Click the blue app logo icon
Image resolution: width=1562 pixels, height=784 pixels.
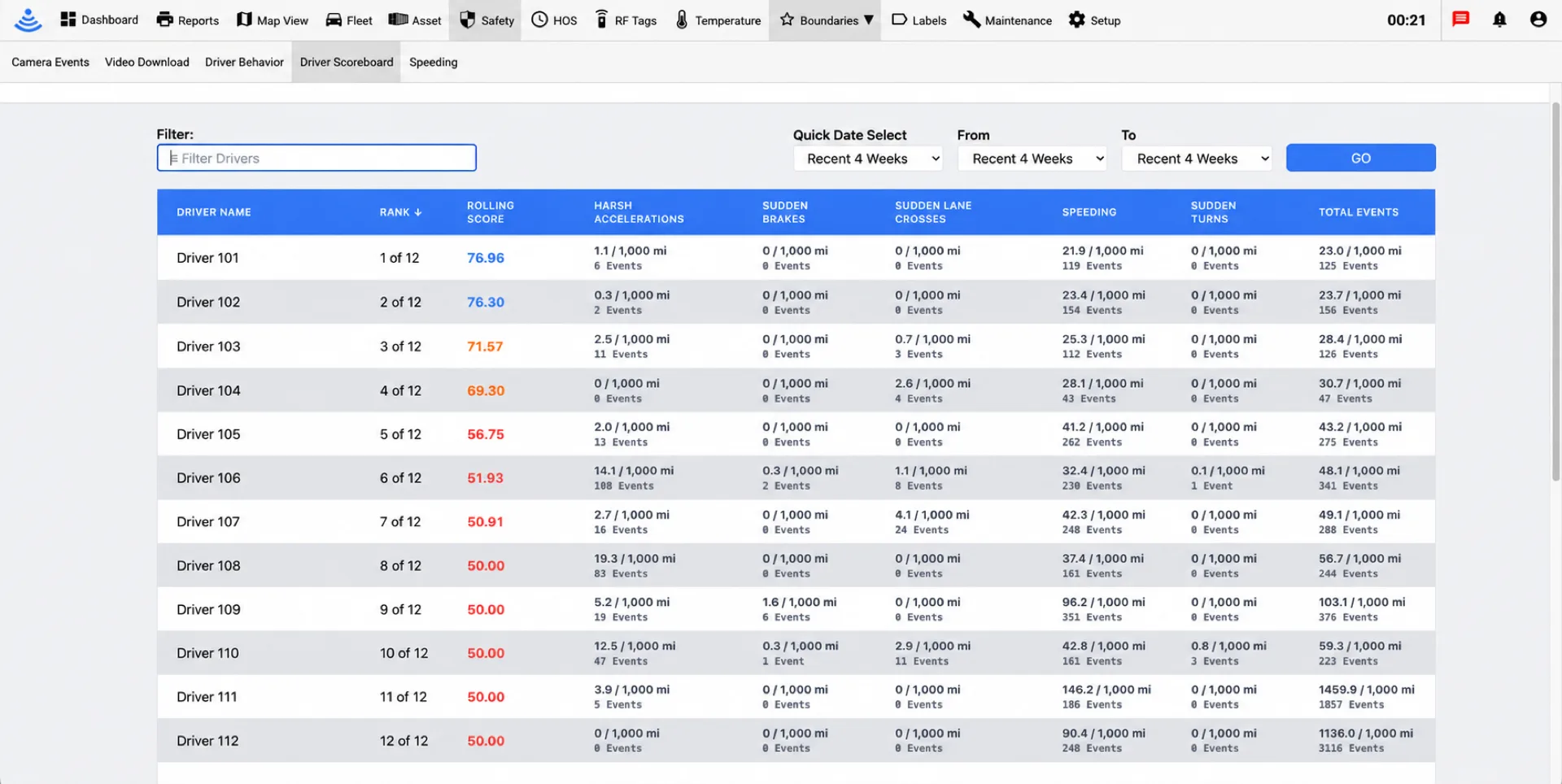28,20
